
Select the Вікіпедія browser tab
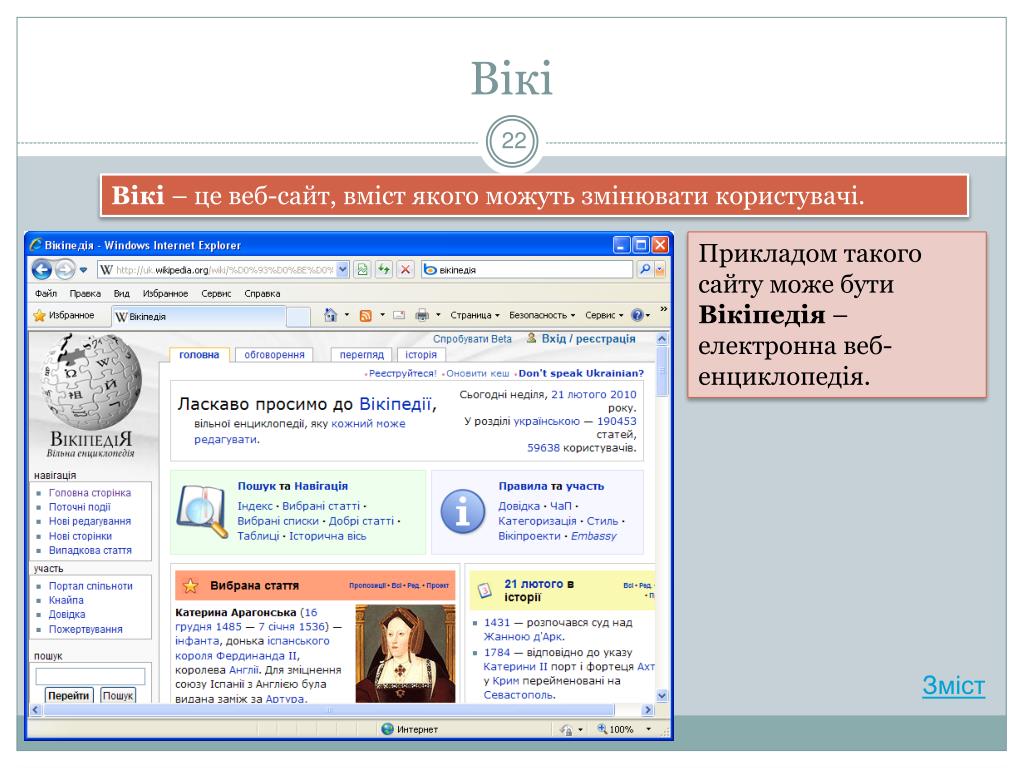tap(199, 317)
